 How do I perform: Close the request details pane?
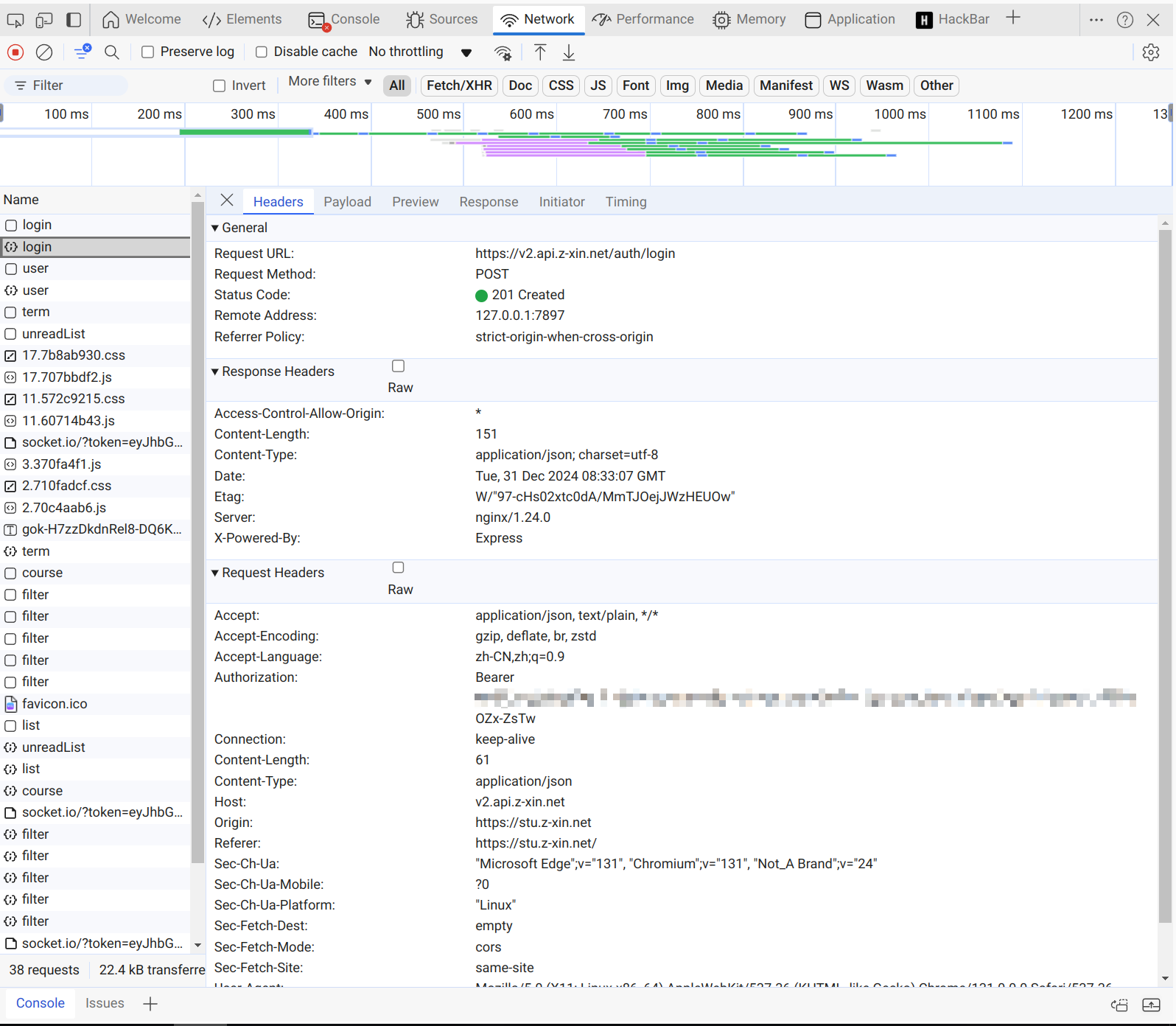[x=227, y=200]
